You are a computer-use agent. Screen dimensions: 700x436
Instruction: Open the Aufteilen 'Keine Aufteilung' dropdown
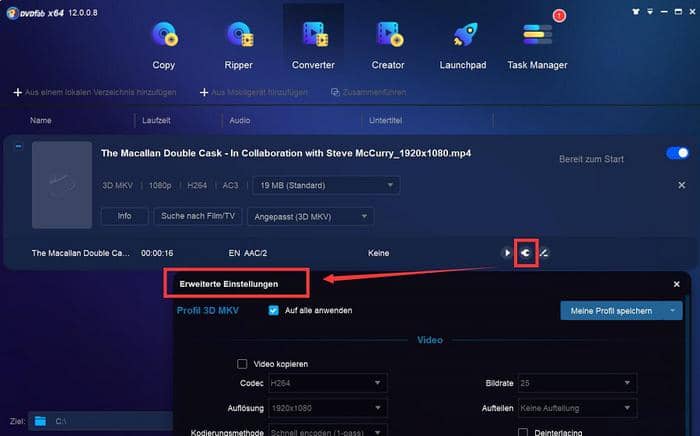577,408
